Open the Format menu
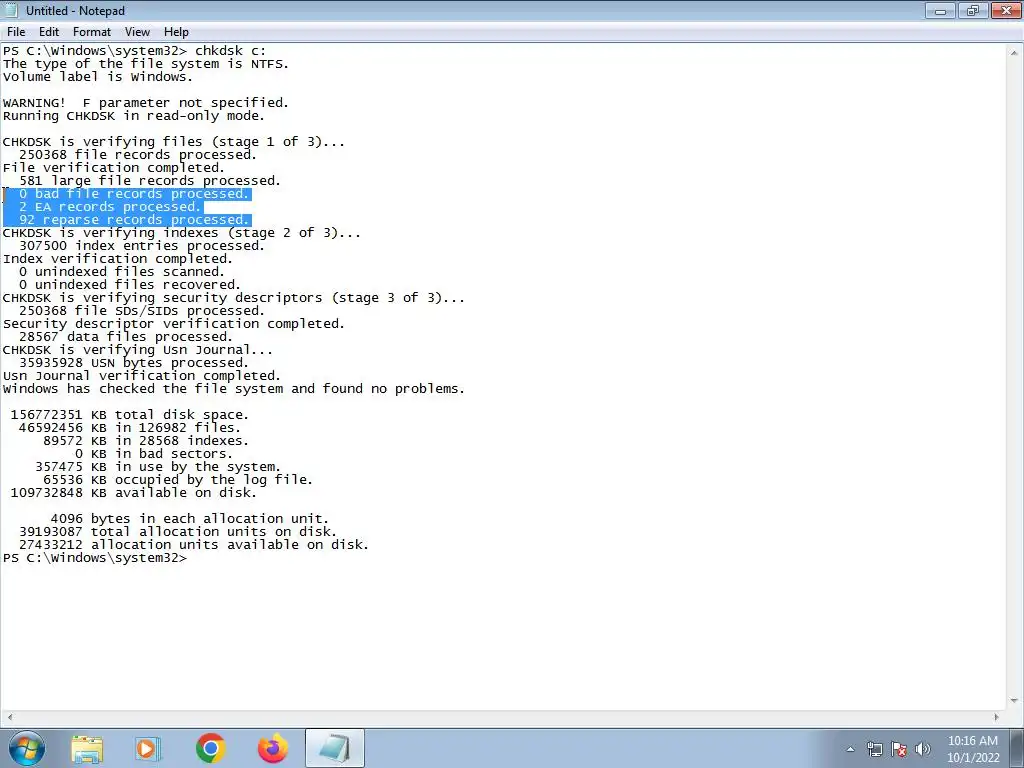This screenshot has width=1024, height=768. pyautogui.click(x=91, y=31)
